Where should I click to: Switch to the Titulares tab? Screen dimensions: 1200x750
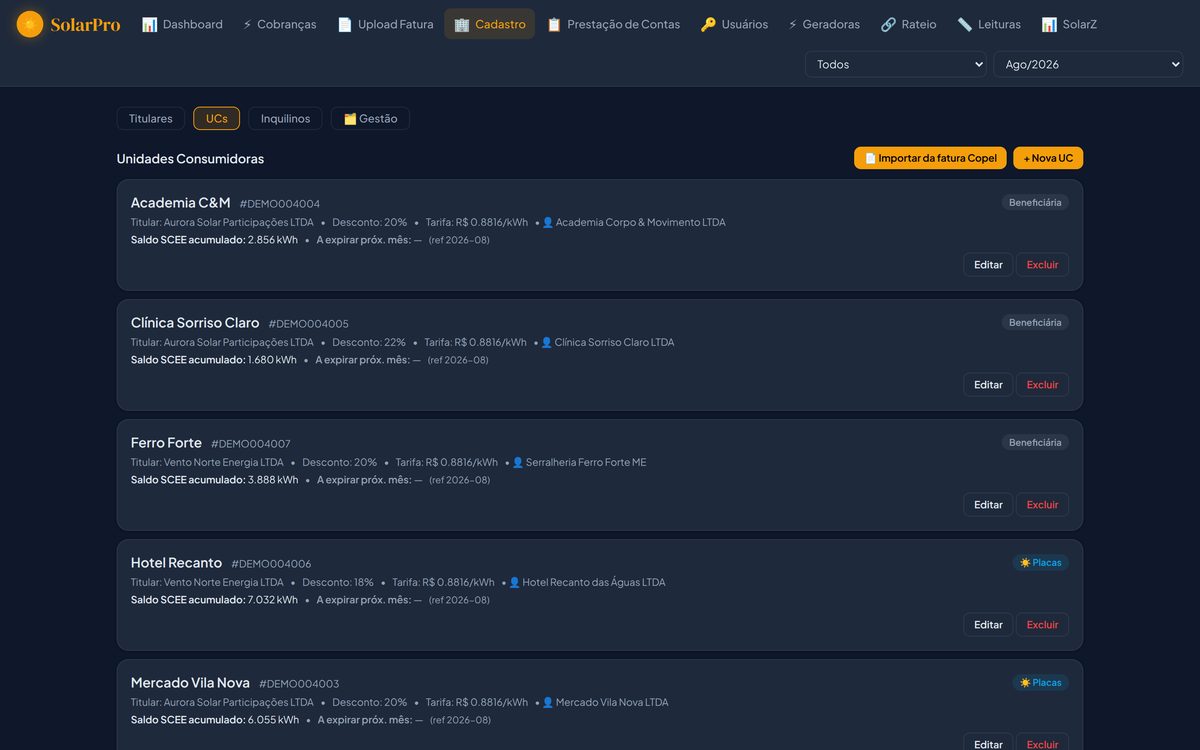coord(151,118)
